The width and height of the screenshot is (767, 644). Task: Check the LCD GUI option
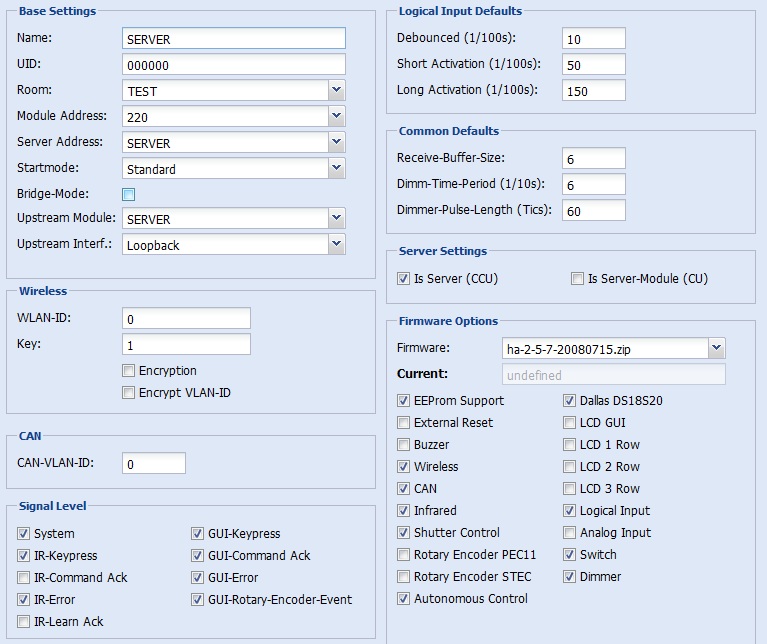[569, 422]
